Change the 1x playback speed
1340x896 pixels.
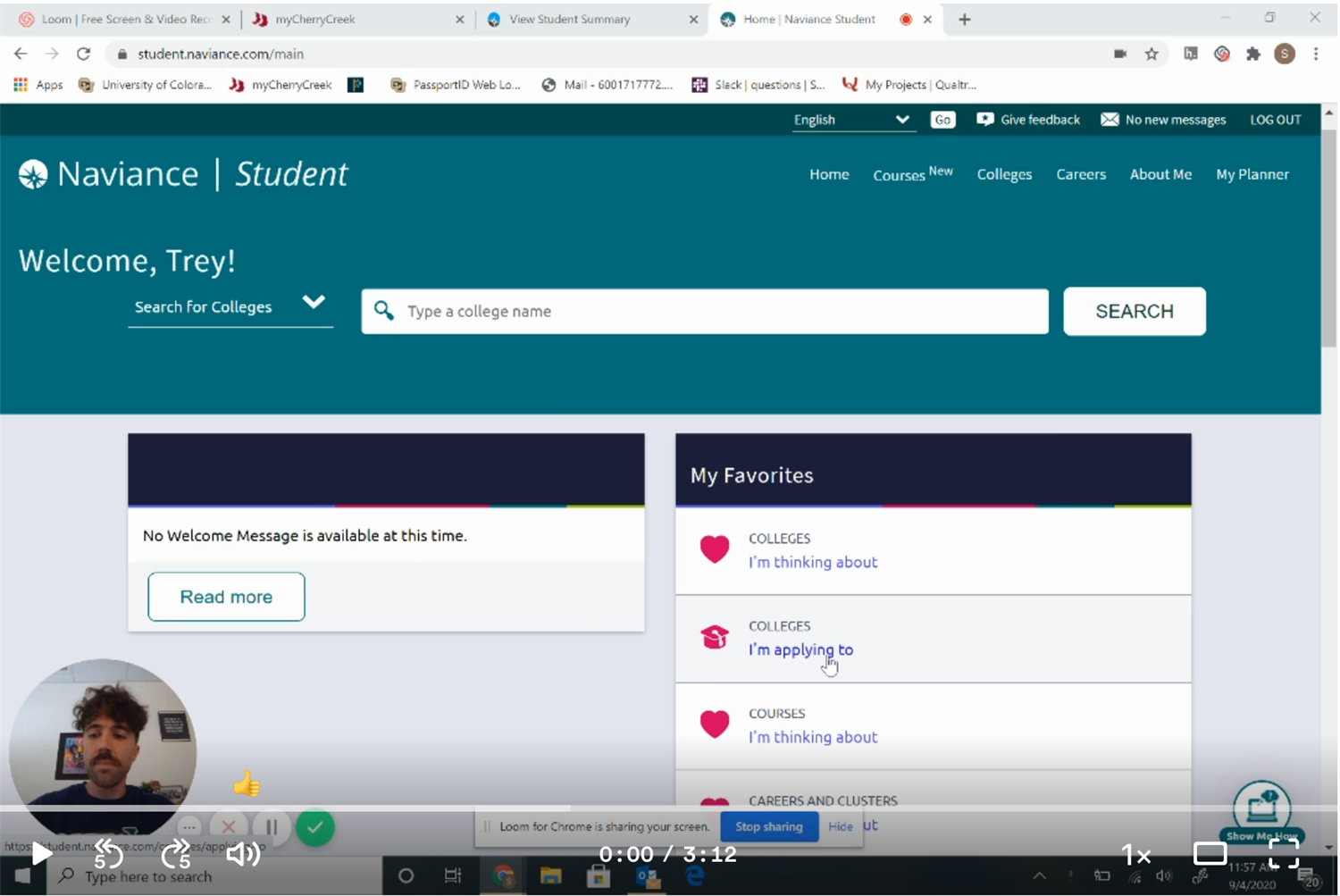tap(1135, 855)
